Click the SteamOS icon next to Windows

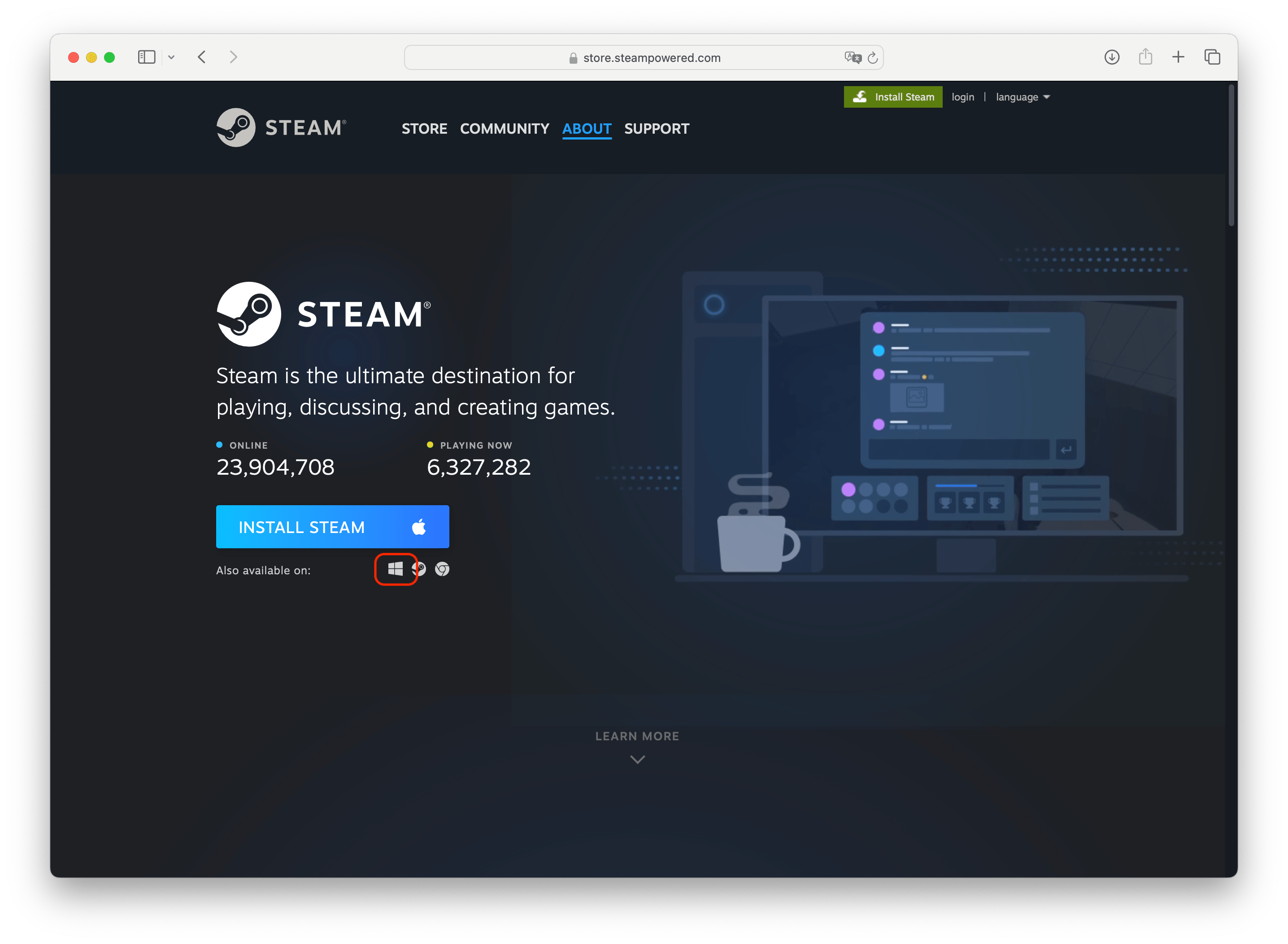click(x=420, y=568)
